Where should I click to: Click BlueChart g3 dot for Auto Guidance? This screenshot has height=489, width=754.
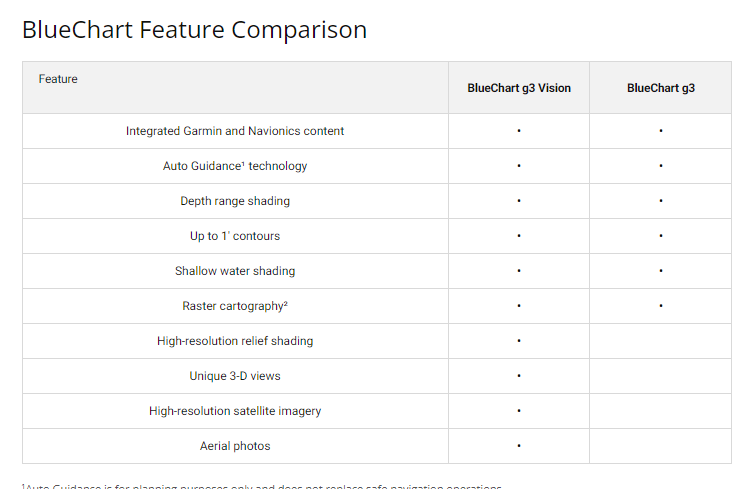[x=661, y=166]
